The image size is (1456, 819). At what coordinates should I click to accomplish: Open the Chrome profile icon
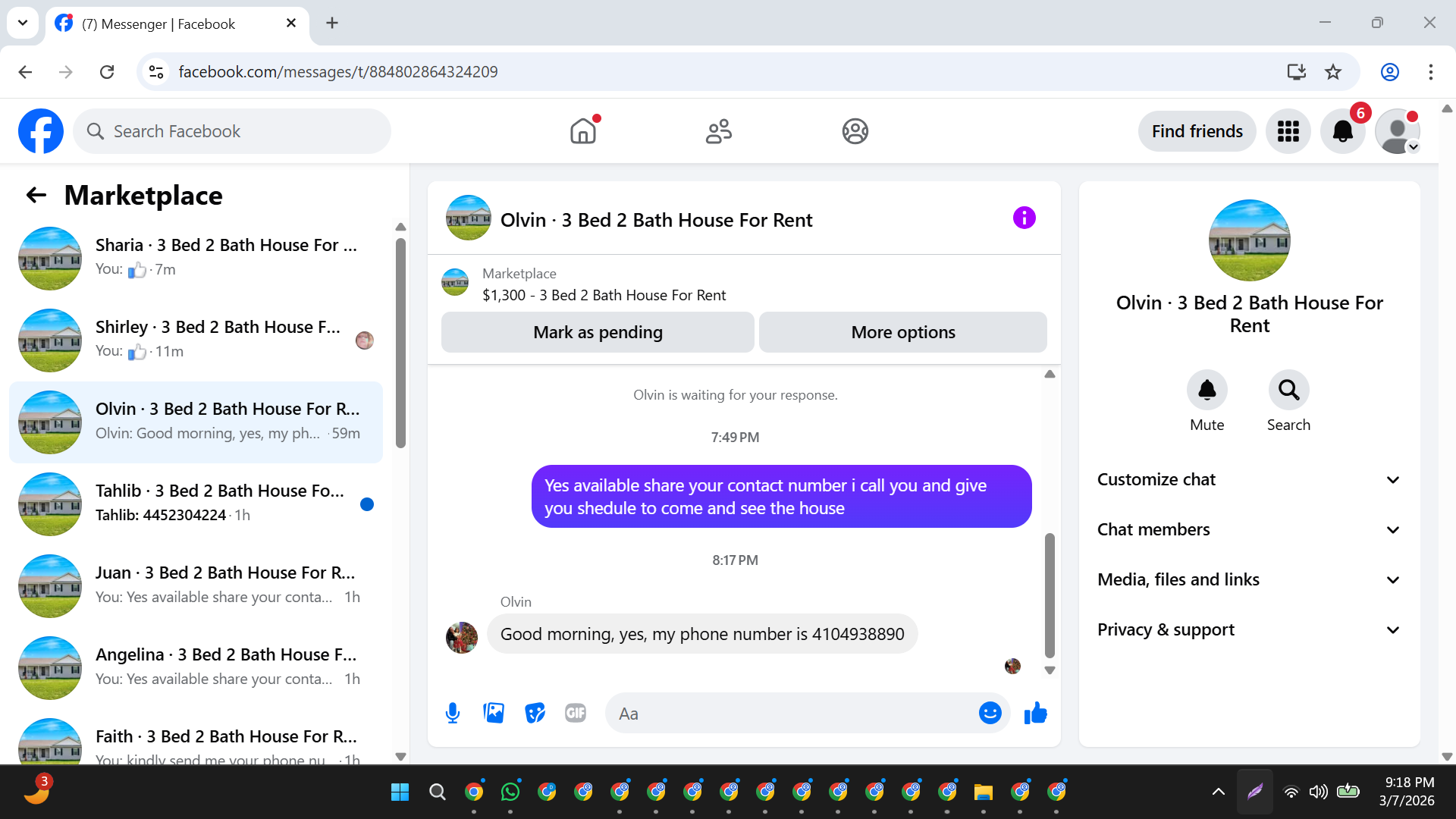pyautogui.click(x=1390, y=72)
